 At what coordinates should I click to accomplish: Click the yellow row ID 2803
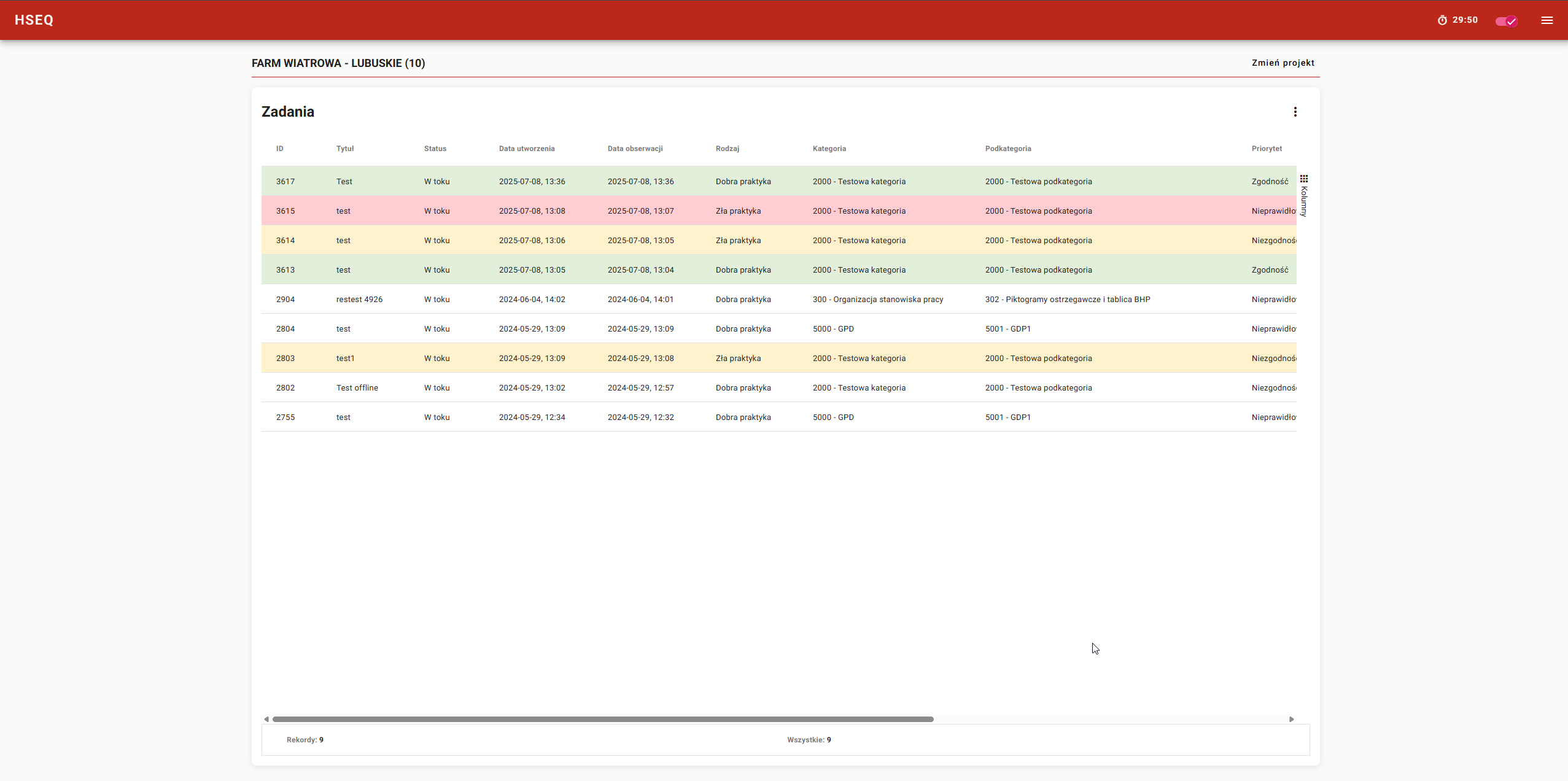coord(285,359)
